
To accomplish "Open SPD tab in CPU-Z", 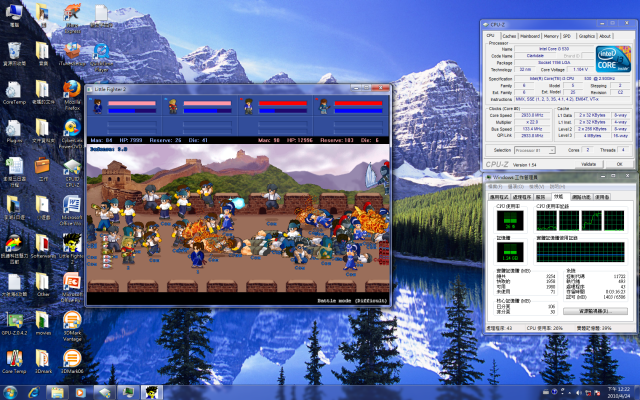I will click(x=567, y=36).
